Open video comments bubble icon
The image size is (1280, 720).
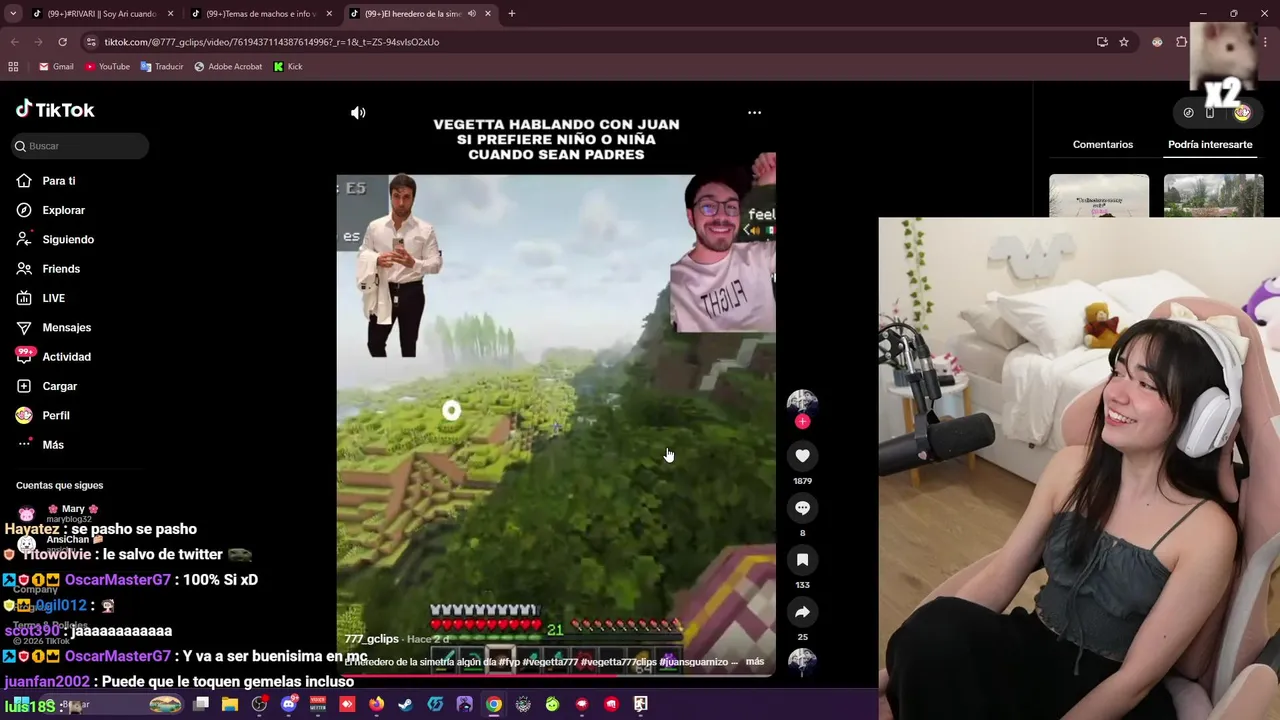802,508
